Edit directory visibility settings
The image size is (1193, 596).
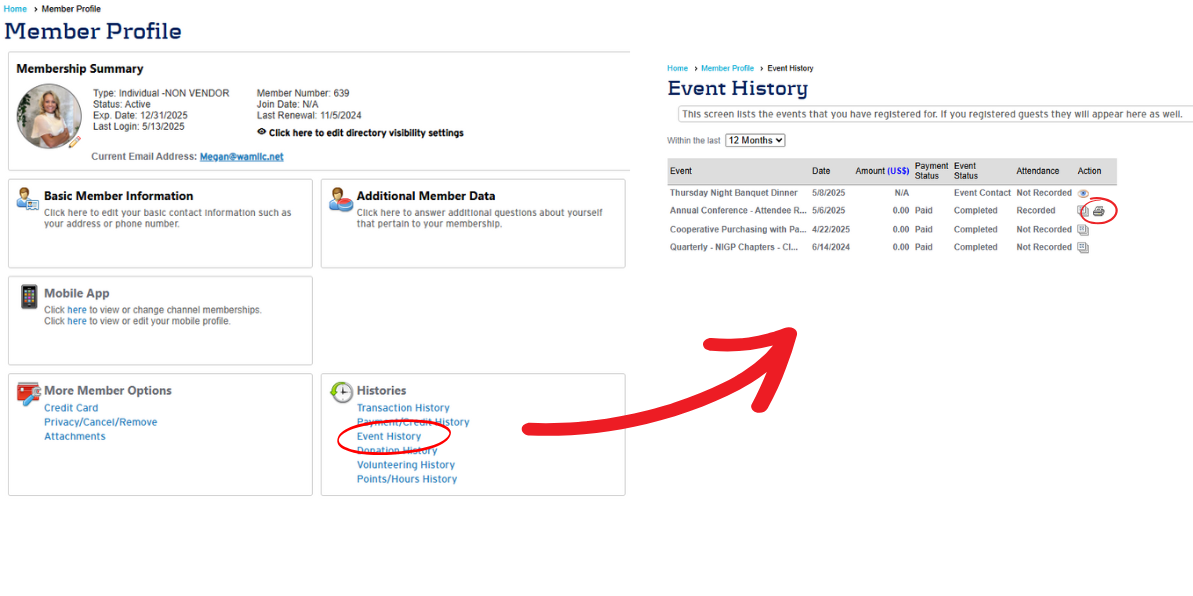(365, 133)
